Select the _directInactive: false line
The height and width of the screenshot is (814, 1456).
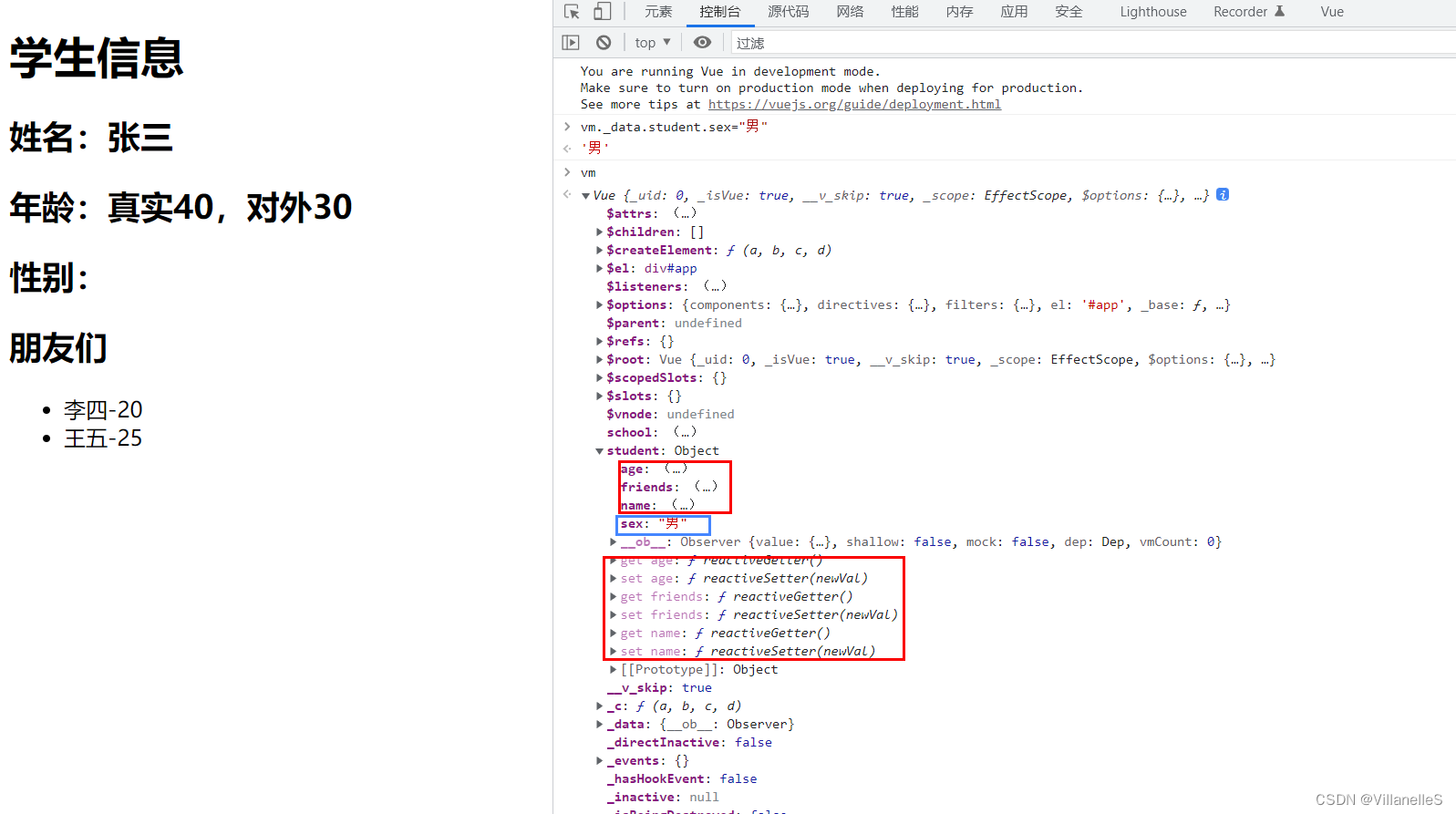(689, 742)
